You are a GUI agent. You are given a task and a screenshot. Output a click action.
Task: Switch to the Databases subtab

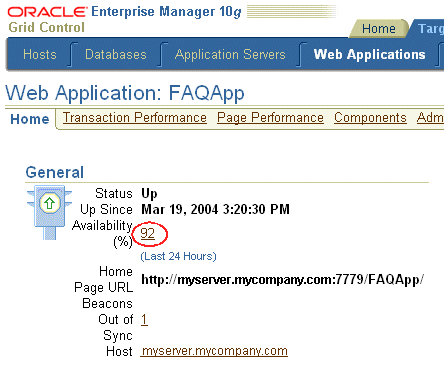(x=116, y=54)
